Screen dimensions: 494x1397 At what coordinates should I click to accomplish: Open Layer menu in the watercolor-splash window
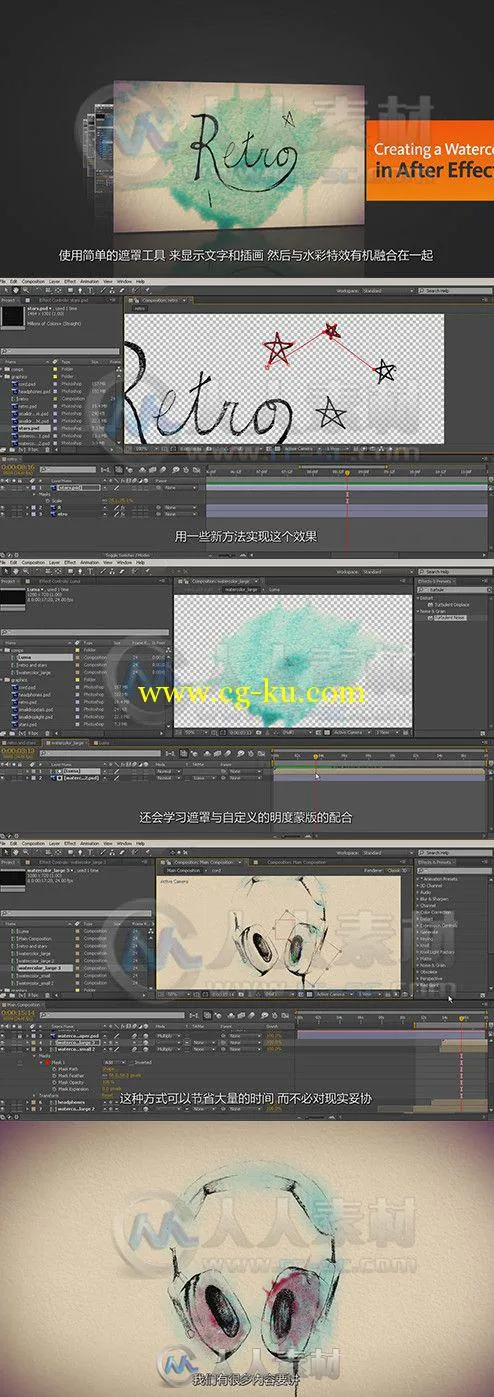(x=54, y=563)
